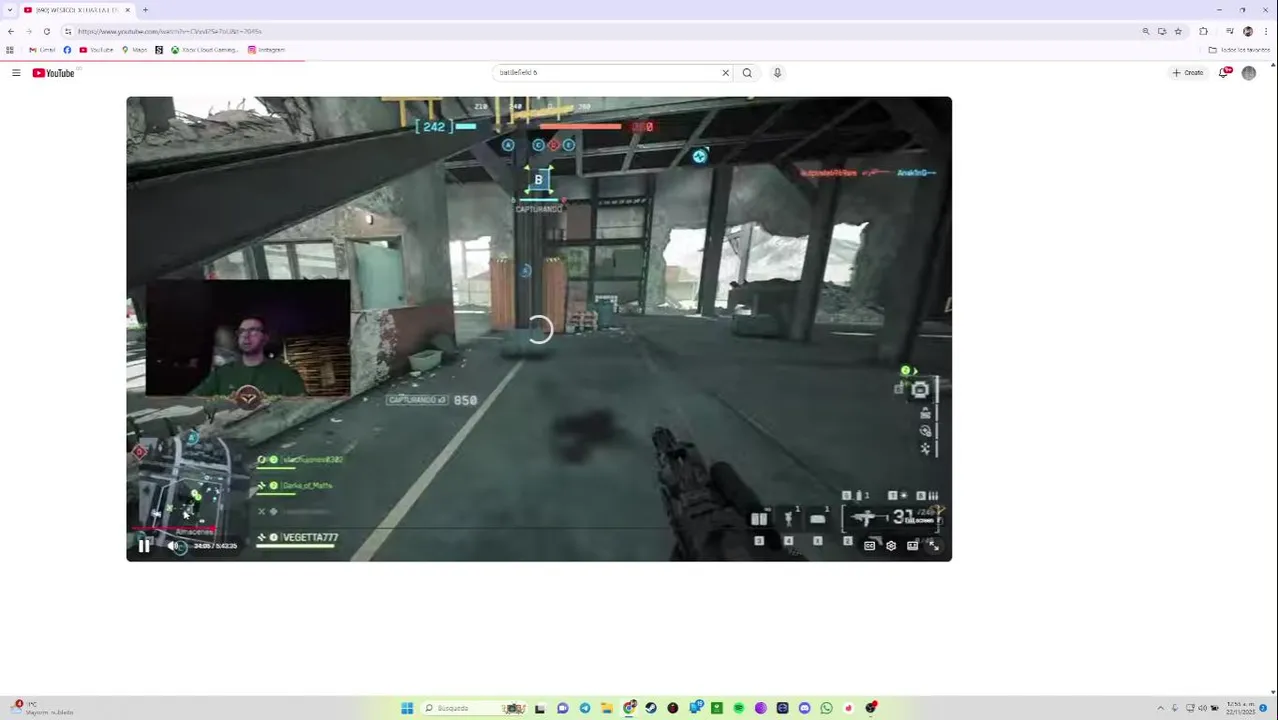Mute the video volume
This screenshot has width=1278, height=720.
click(x=174, y=546)
